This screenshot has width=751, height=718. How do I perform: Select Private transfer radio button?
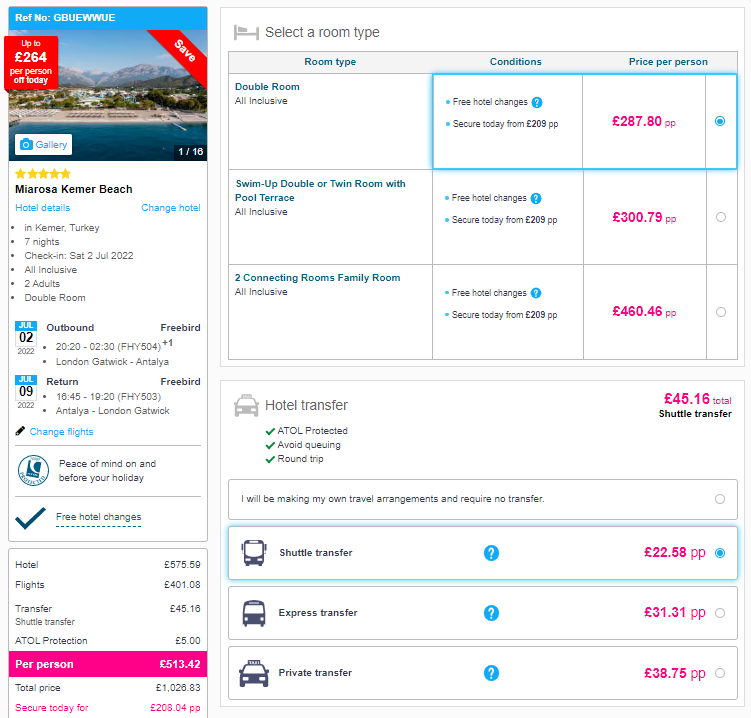[719, 673]
